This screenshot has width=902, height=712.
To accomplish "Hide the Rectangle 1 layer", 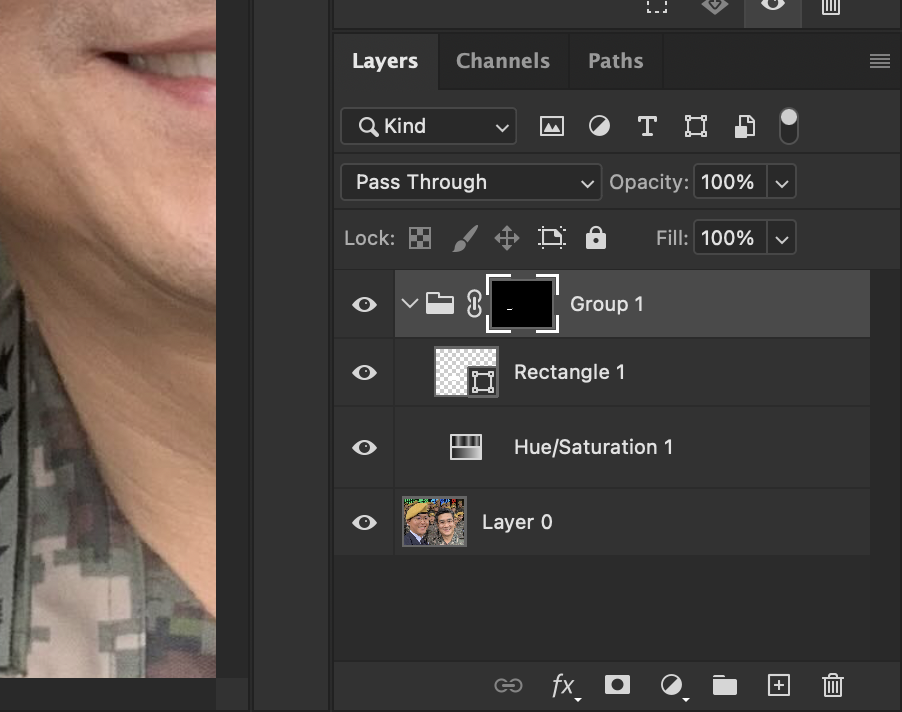I will (364, 373).
